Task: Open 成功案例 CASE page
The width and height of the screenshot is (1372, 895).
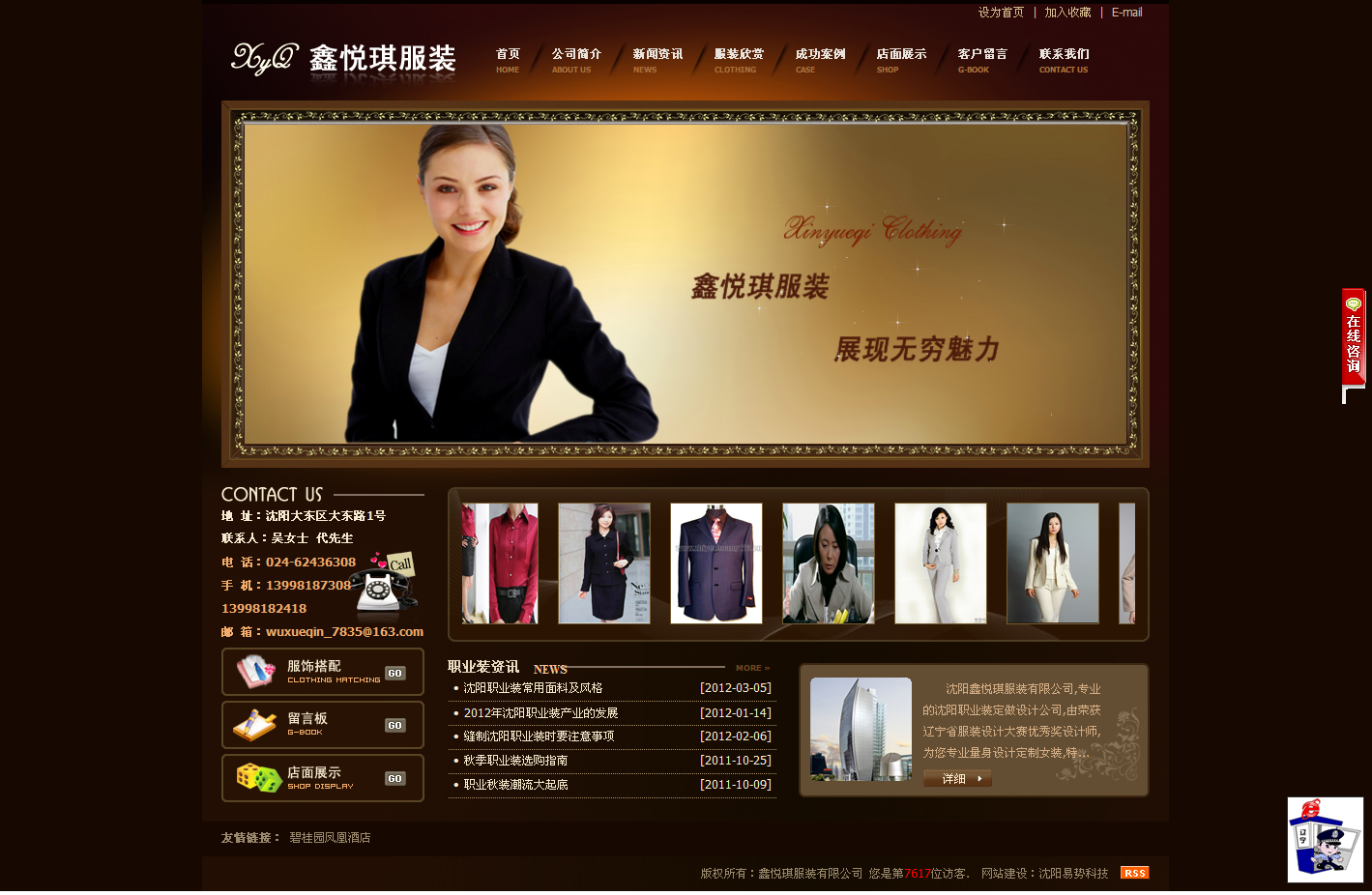Action: click(x=820, y=60)
